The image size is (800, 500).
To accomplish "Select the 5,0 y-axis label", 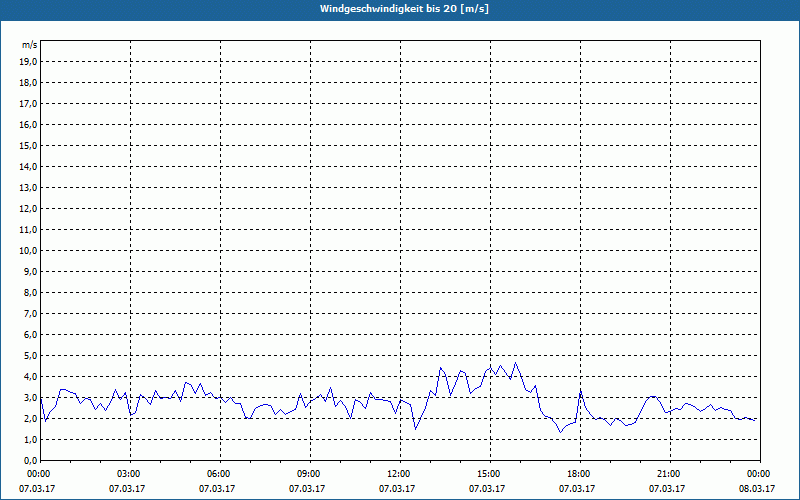I will (x=30, y=356).
